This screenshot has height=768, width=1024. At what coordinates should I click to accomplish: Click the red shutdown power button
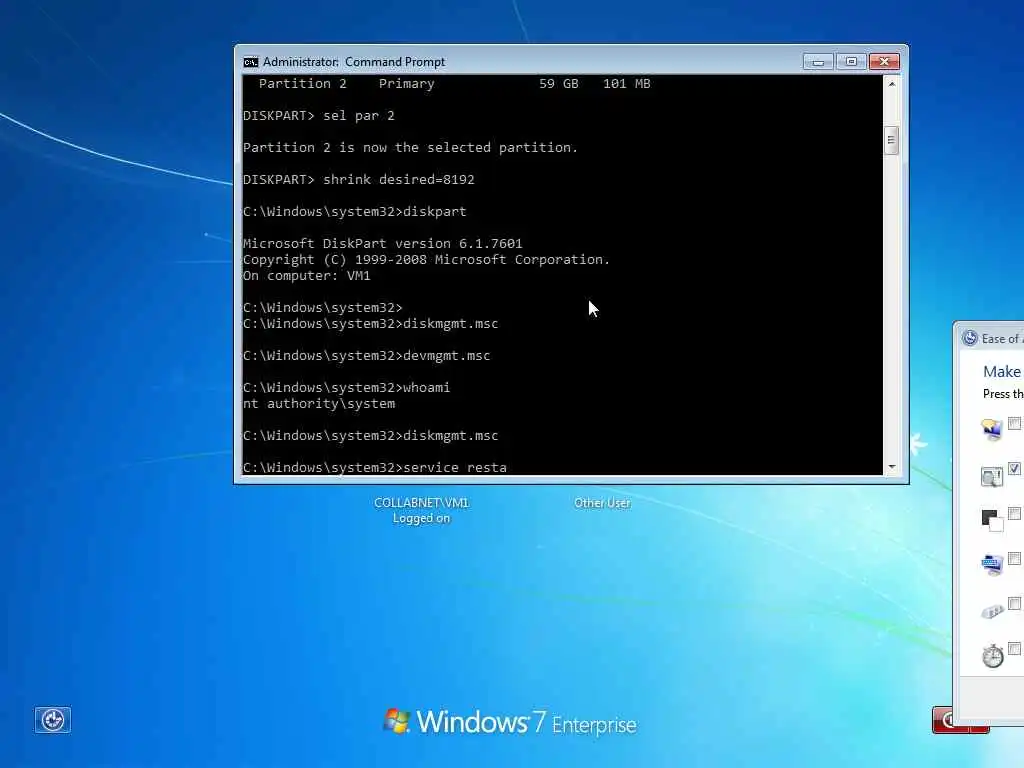pos(942,720)
